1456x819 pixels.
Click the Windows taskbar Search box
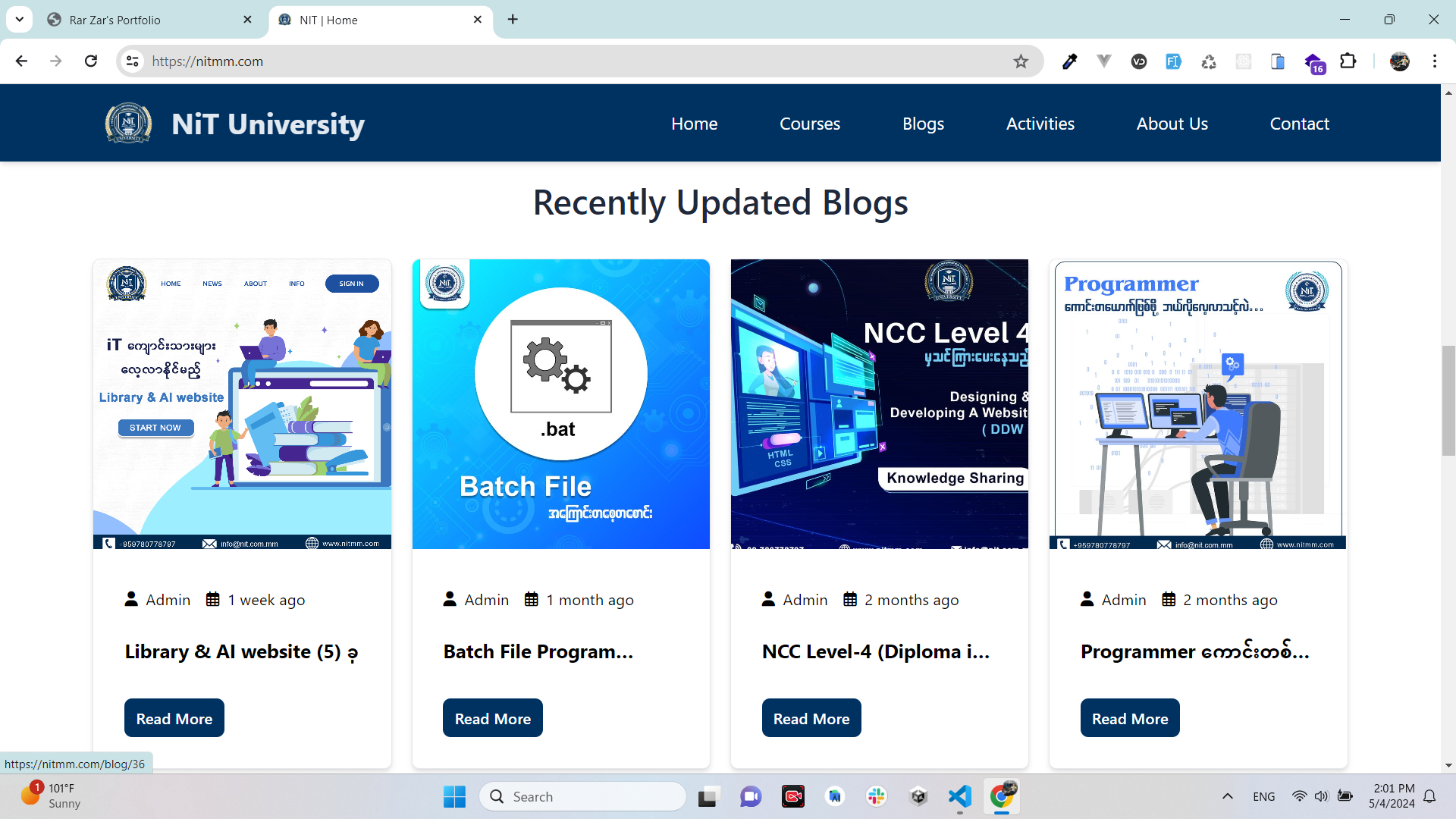coord(582,796)
